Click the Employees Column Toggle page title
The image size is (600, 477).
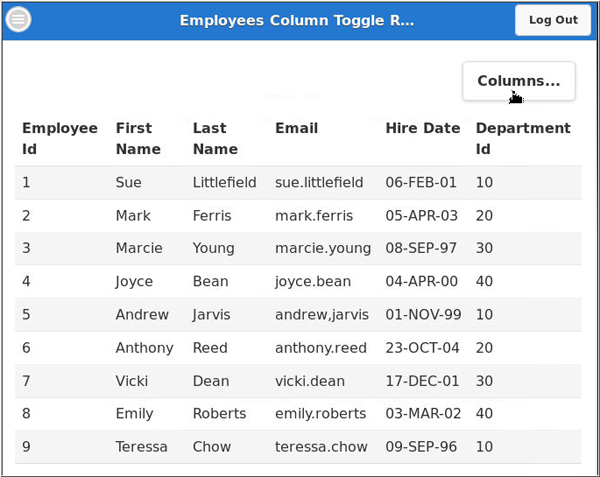pyautogui.click(x=296, y=20)
